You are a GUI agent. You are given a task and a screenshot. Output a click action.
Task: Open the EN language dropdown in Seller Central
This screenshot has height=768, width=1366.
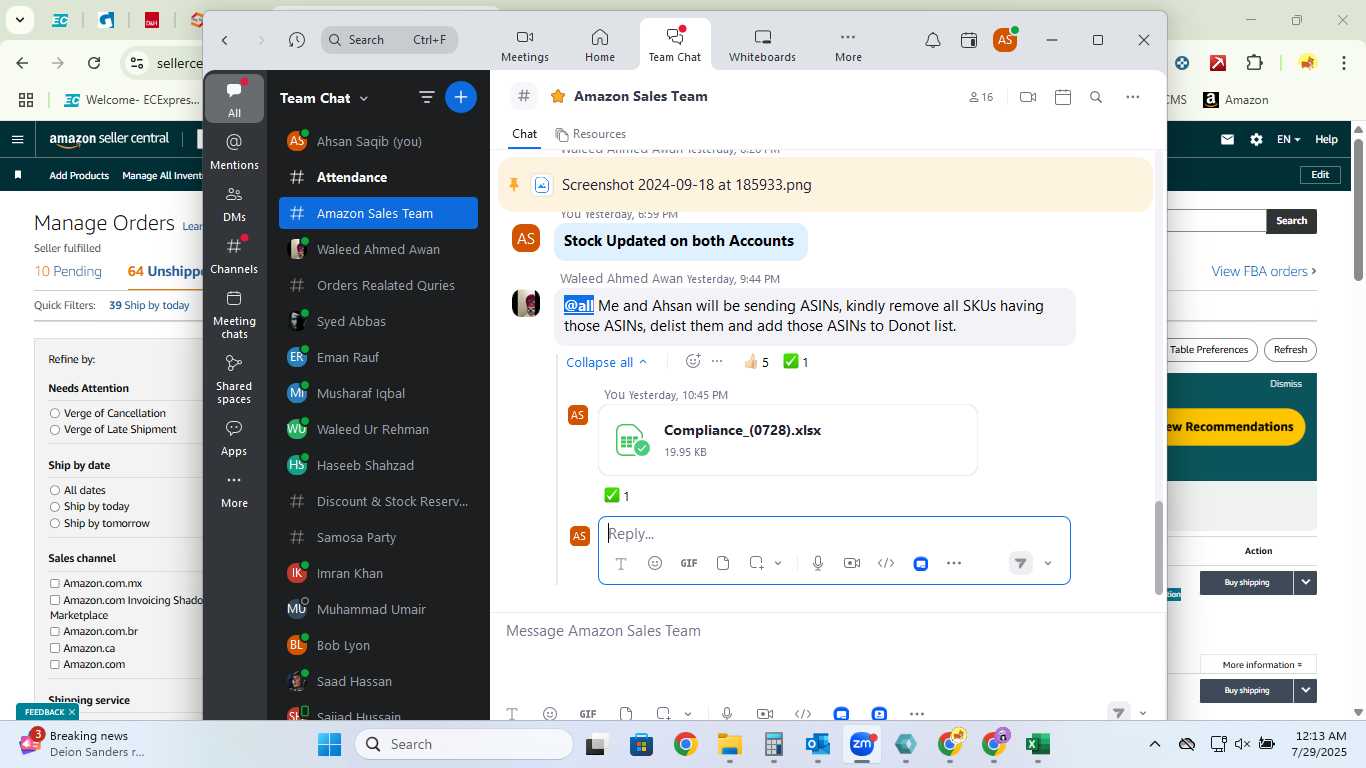tap(1288, 139)
